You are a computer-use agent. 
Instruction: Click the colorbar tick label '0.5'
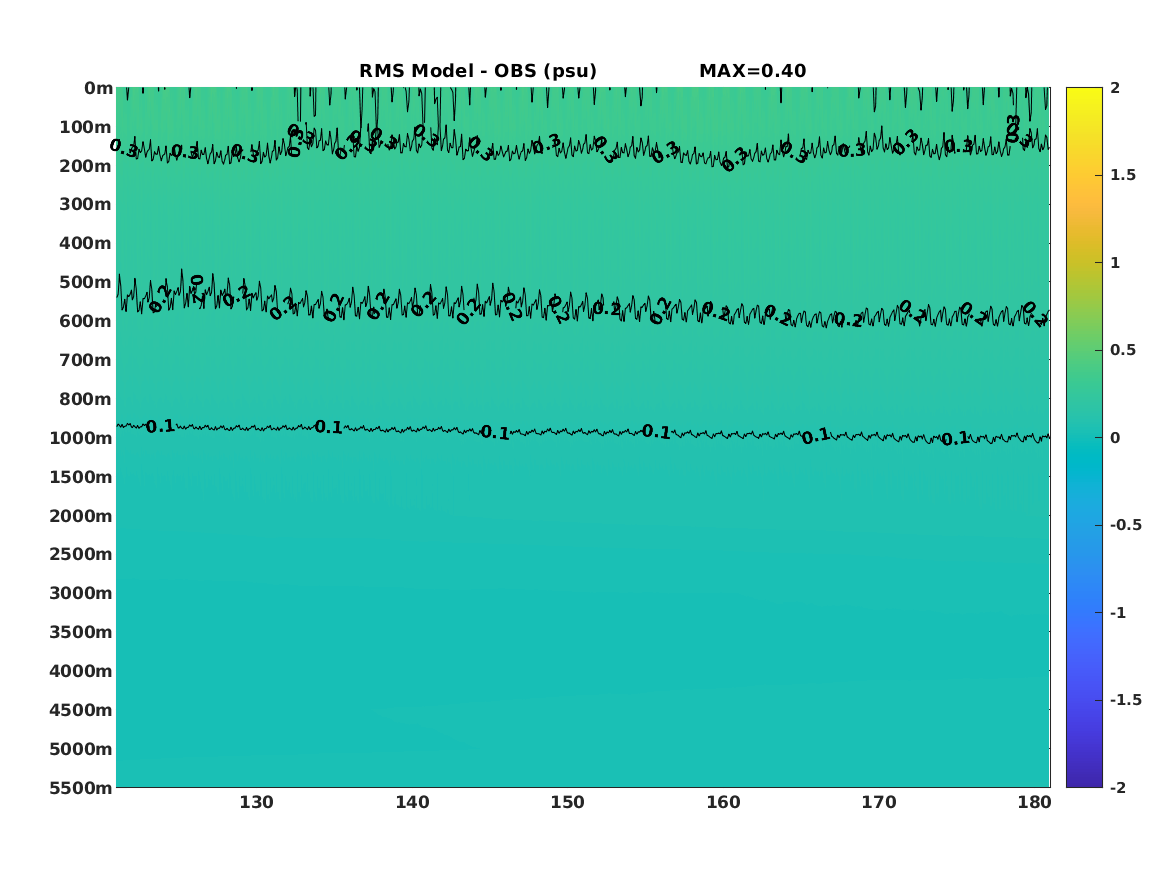pos(1122,350)
